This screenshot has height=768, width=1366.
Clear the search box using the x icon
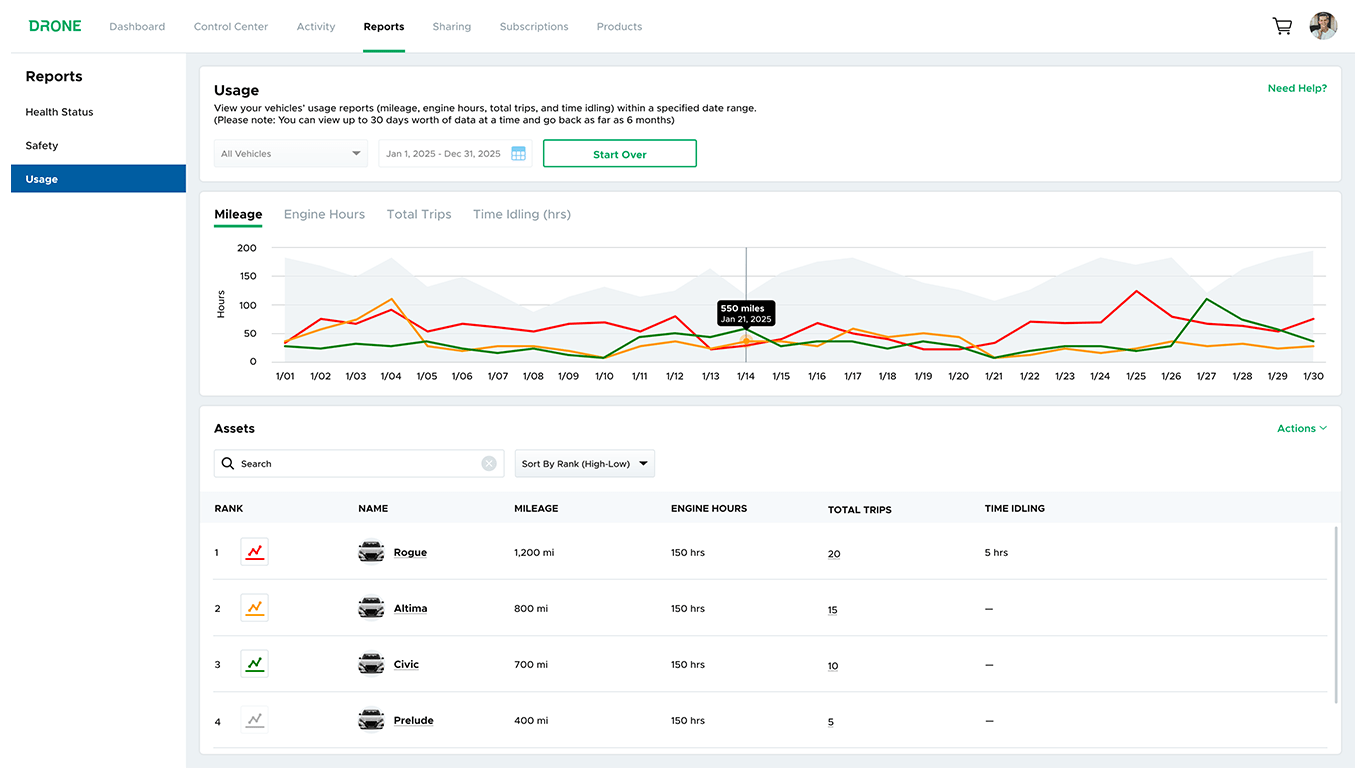point(489,463)
